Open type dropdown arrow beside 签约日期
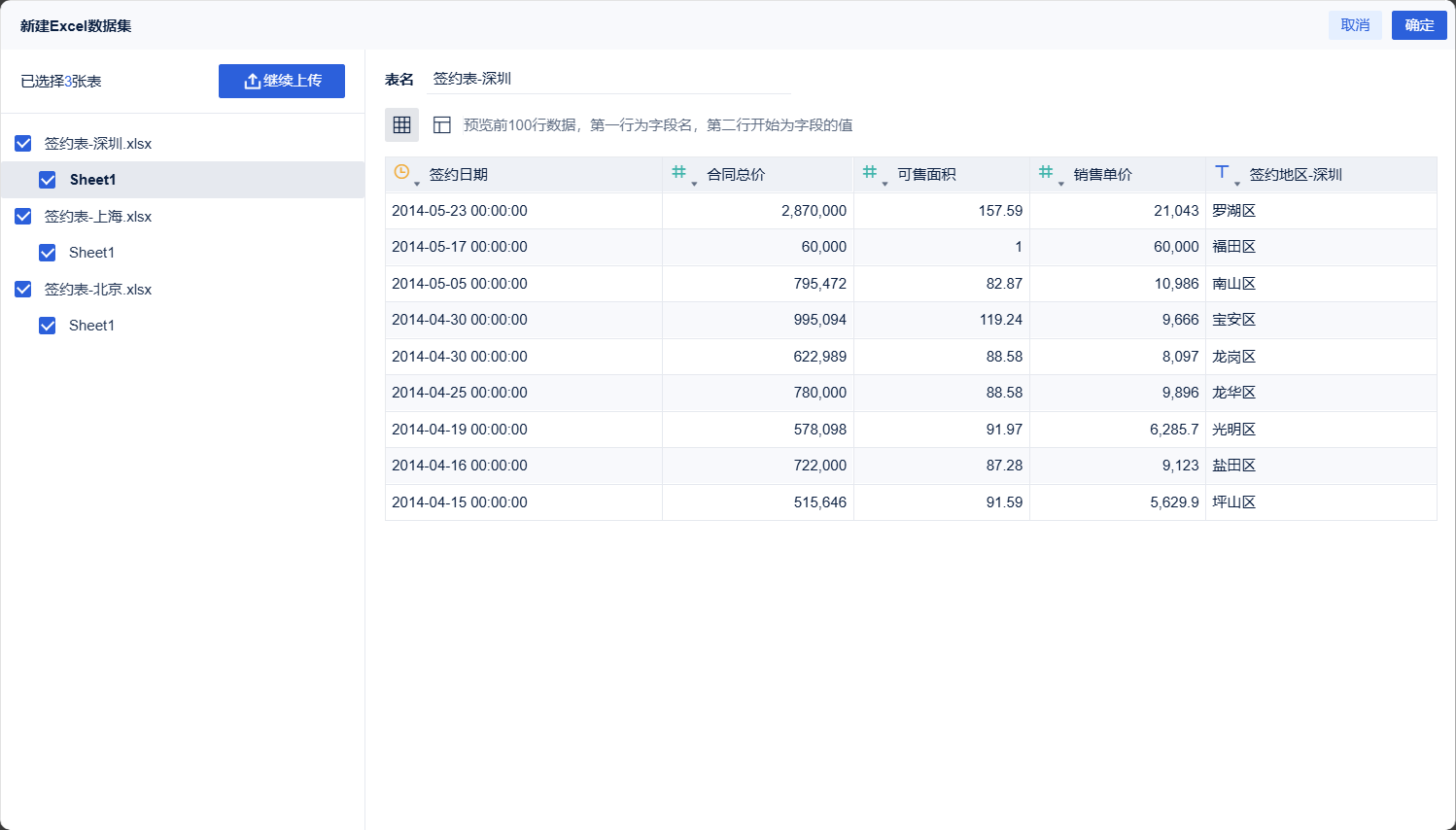 (x=417, y=184)
